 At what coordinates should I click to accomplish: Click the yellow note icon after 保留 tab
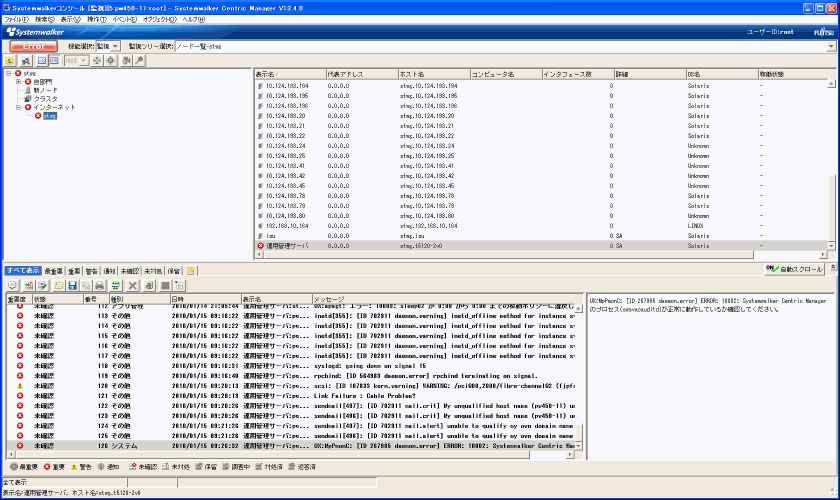click(191, 271)
